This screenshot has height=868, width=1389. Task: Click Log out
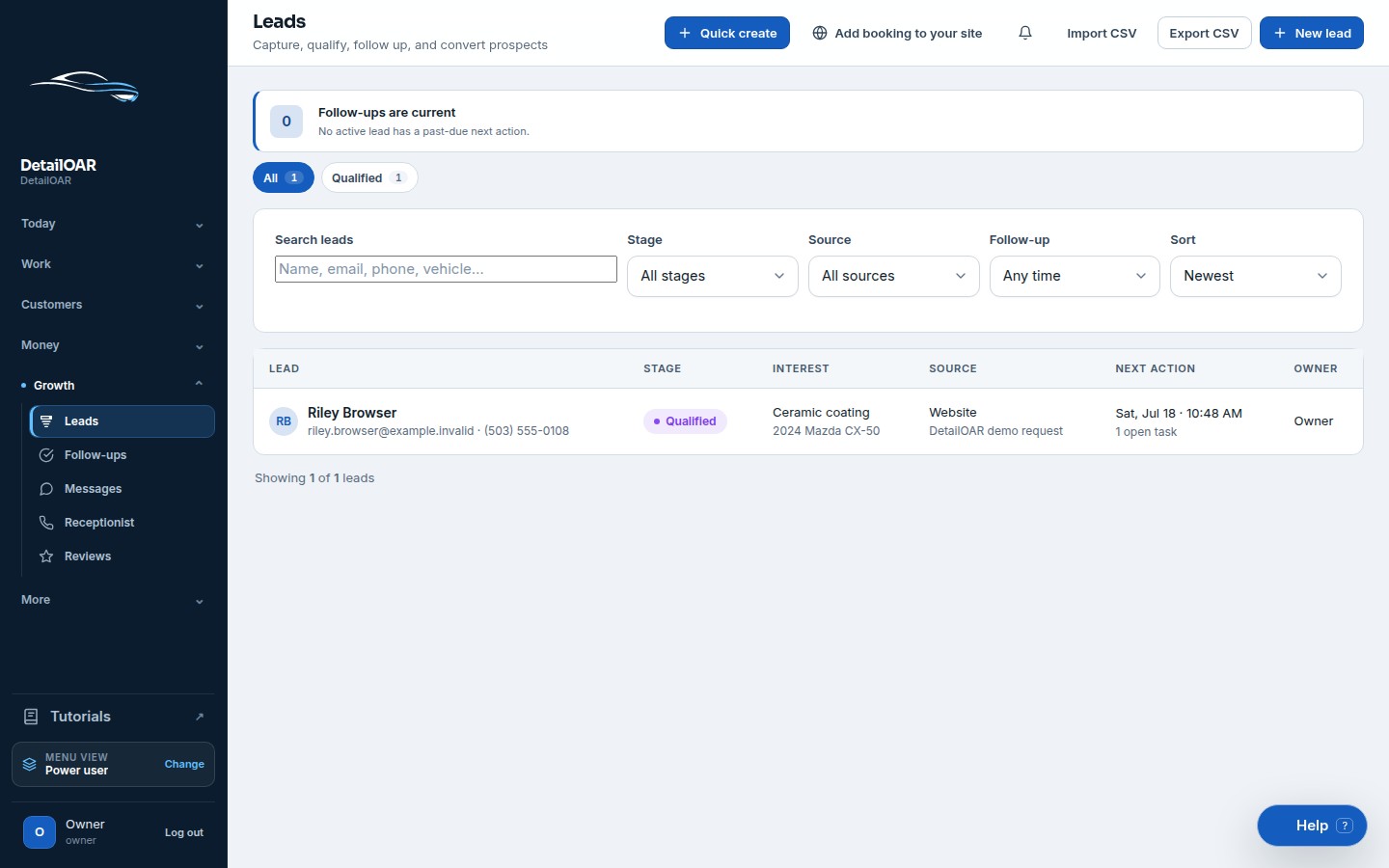(x=184, y=832)
